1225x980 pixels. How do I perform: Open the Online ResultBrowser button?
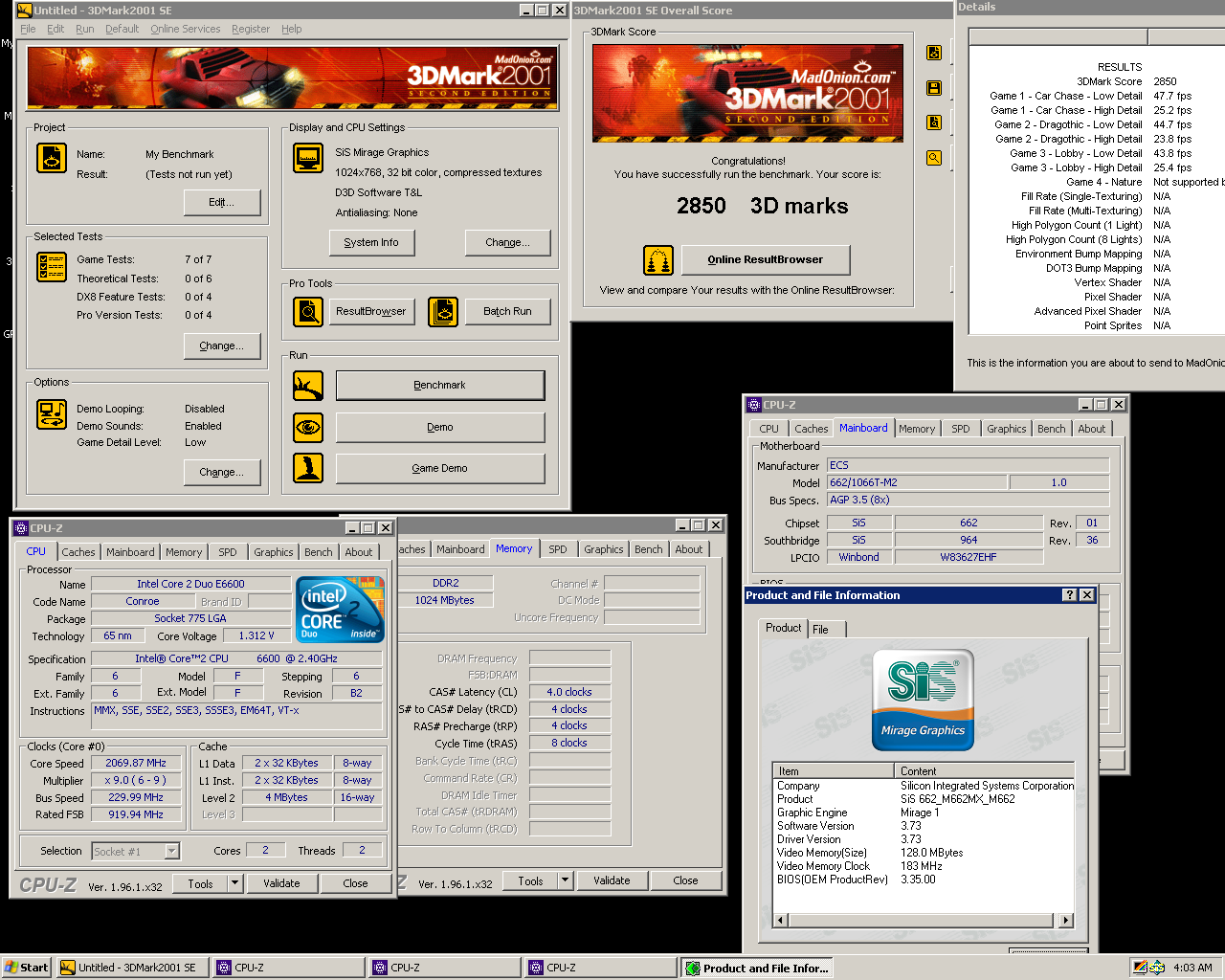pyautogui.click(x=766, y=259)
